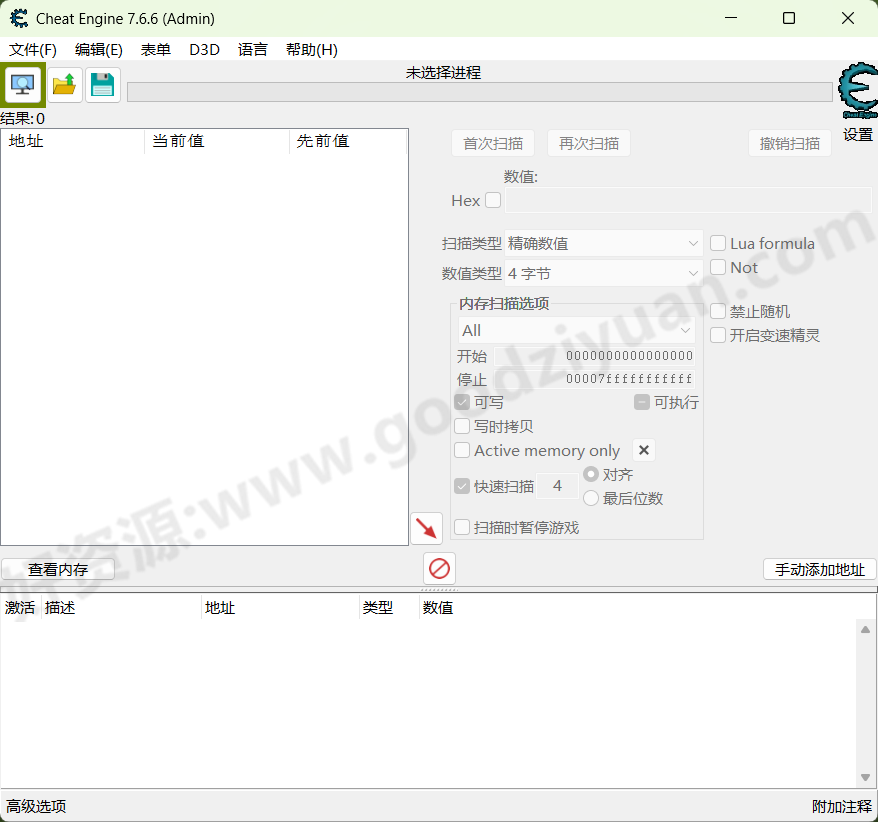This screenshot has width=878, height=822.
Task: Select a process via the computer icon
Action: point(22,84)
